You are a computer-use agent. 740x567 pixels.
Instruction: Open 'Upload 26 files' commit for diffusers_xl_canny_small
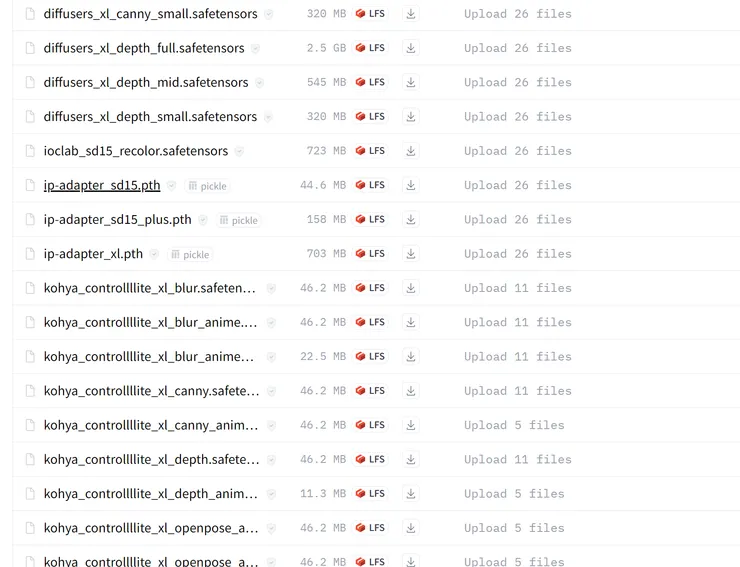point(518,14)
